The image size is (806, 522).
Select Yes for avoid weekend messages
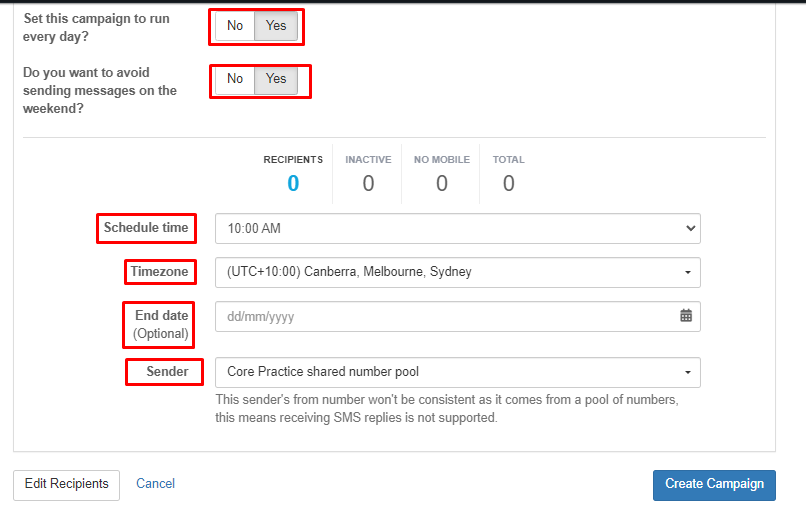pos(276,79)
